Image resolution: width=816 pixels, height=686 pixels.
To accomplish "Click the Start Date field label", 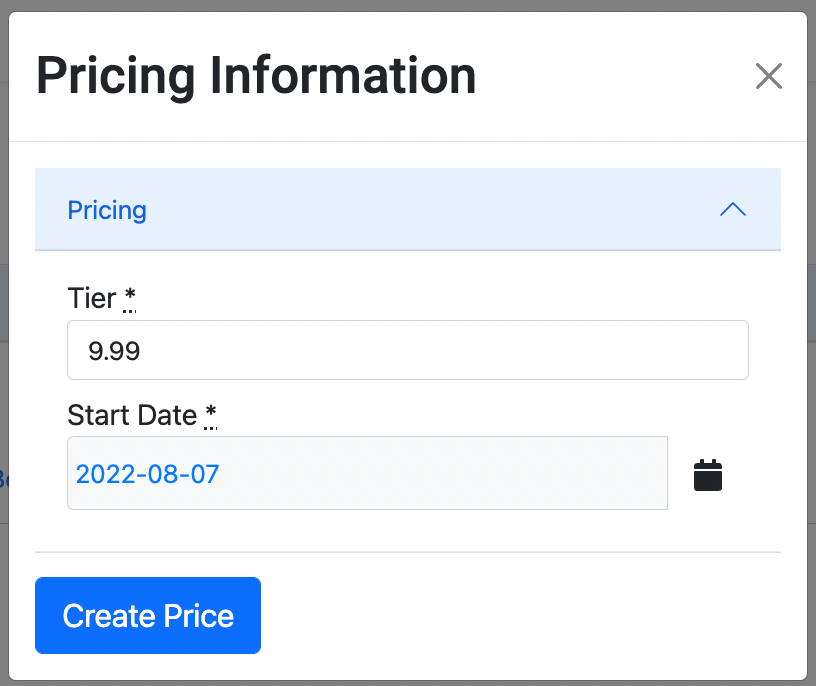I will pyautogui.click(x=131, y=415).
